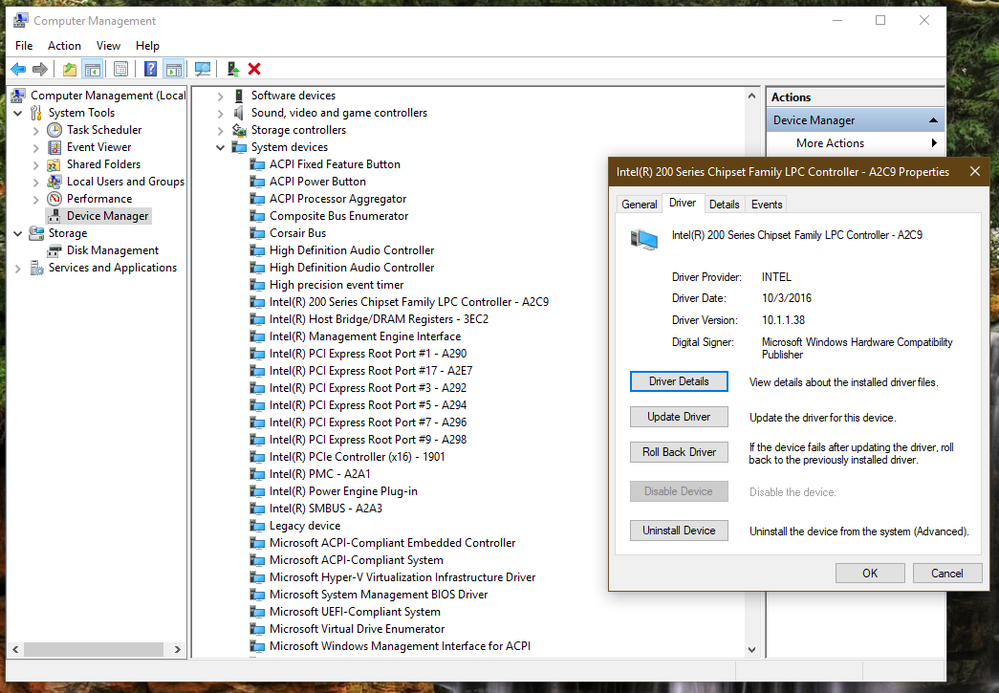Open the Action menu

[64, 46]
